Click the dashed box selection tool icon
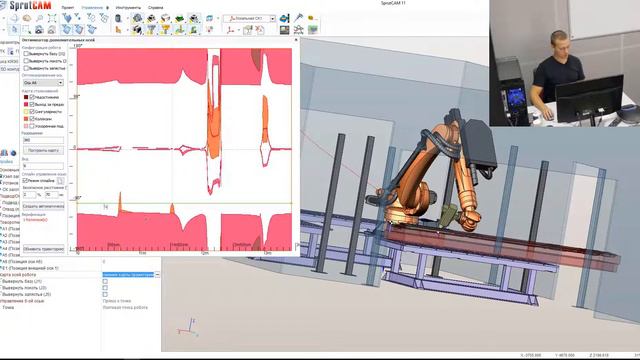The image size is (640, 360). [27, 29]
